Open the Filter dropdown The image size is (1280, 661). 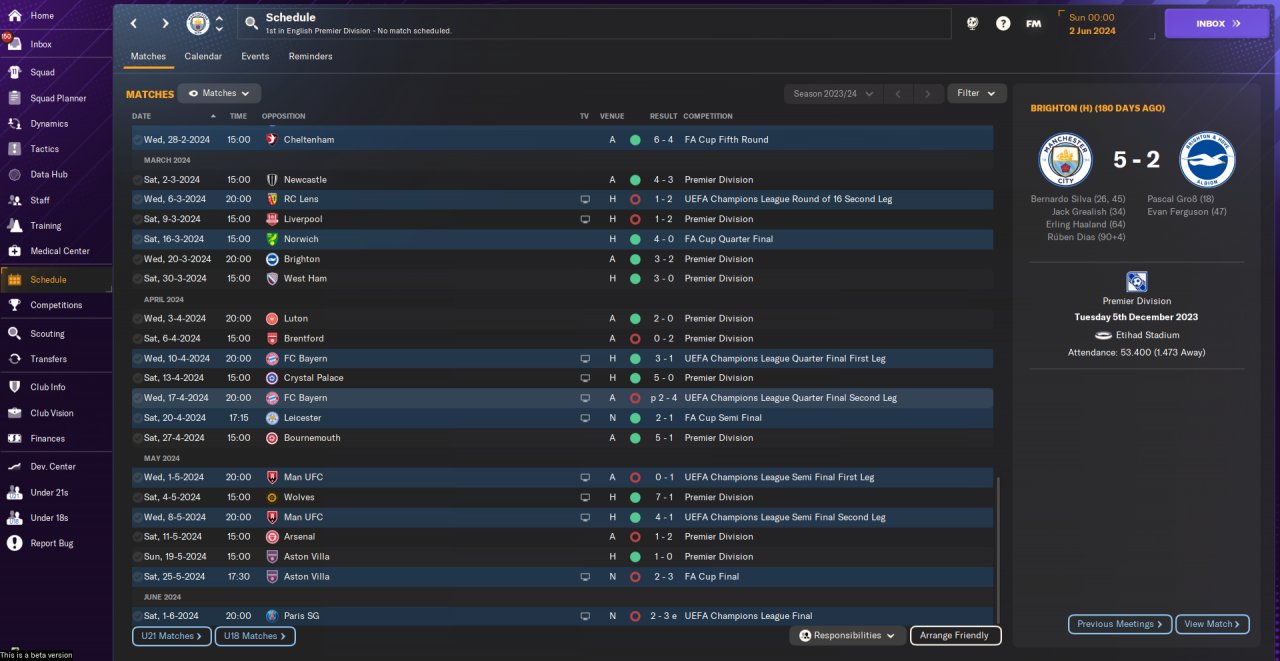(976, 93)
